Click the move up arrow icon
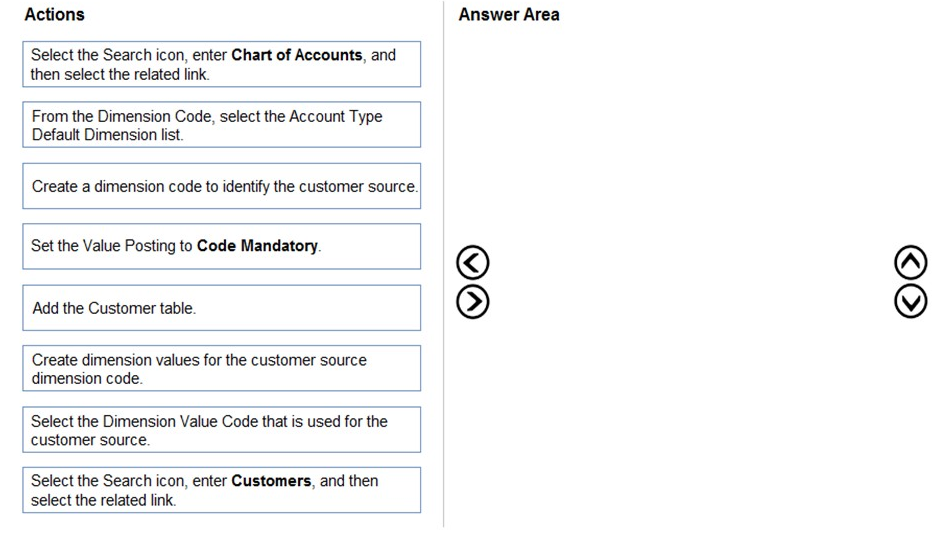Image resolution: width=950 pixels, height=538 pixels. 910,263
